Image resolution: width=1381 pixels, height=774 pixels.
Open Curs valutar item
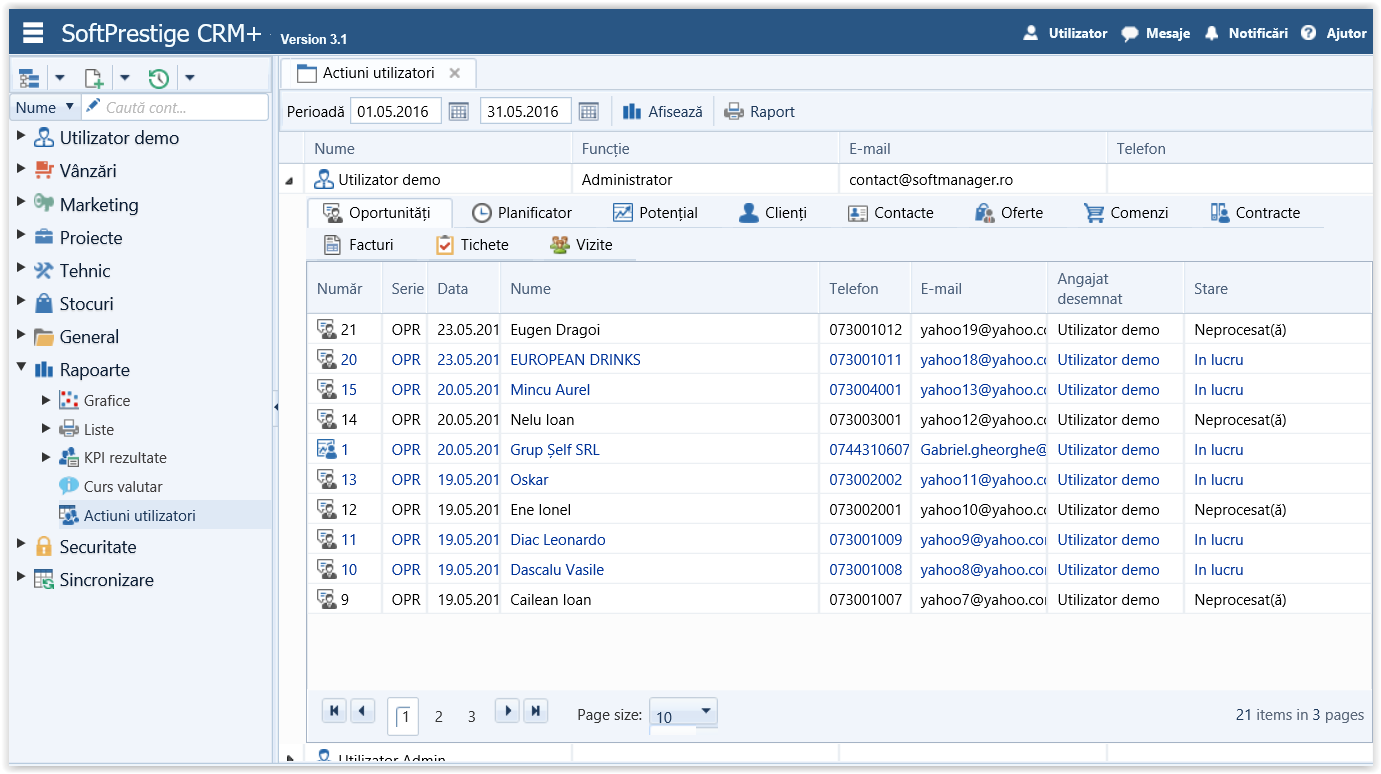(123, 487)
